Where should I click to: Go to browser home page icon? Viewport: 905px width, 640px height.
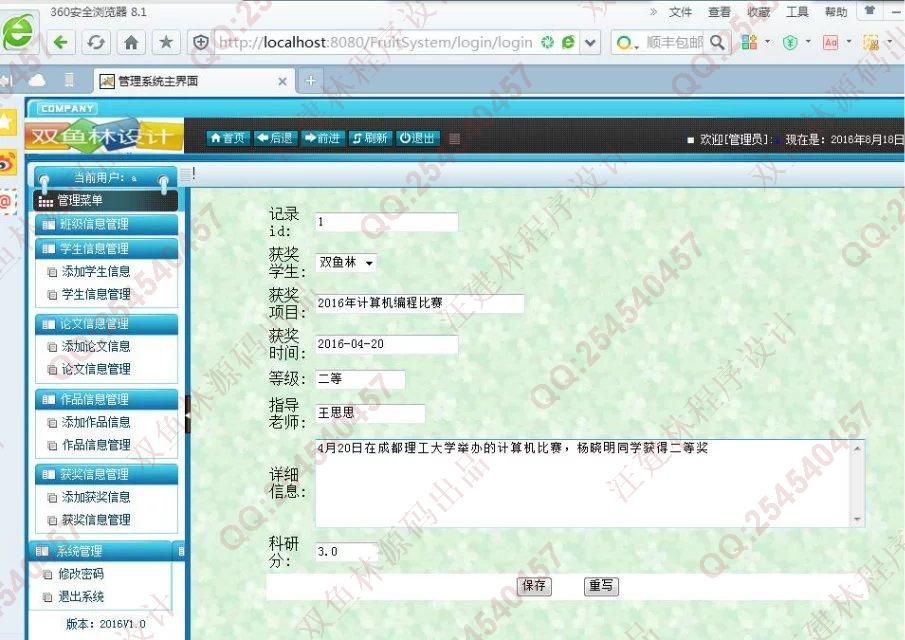pyautogui.click(x=131, y=42)
